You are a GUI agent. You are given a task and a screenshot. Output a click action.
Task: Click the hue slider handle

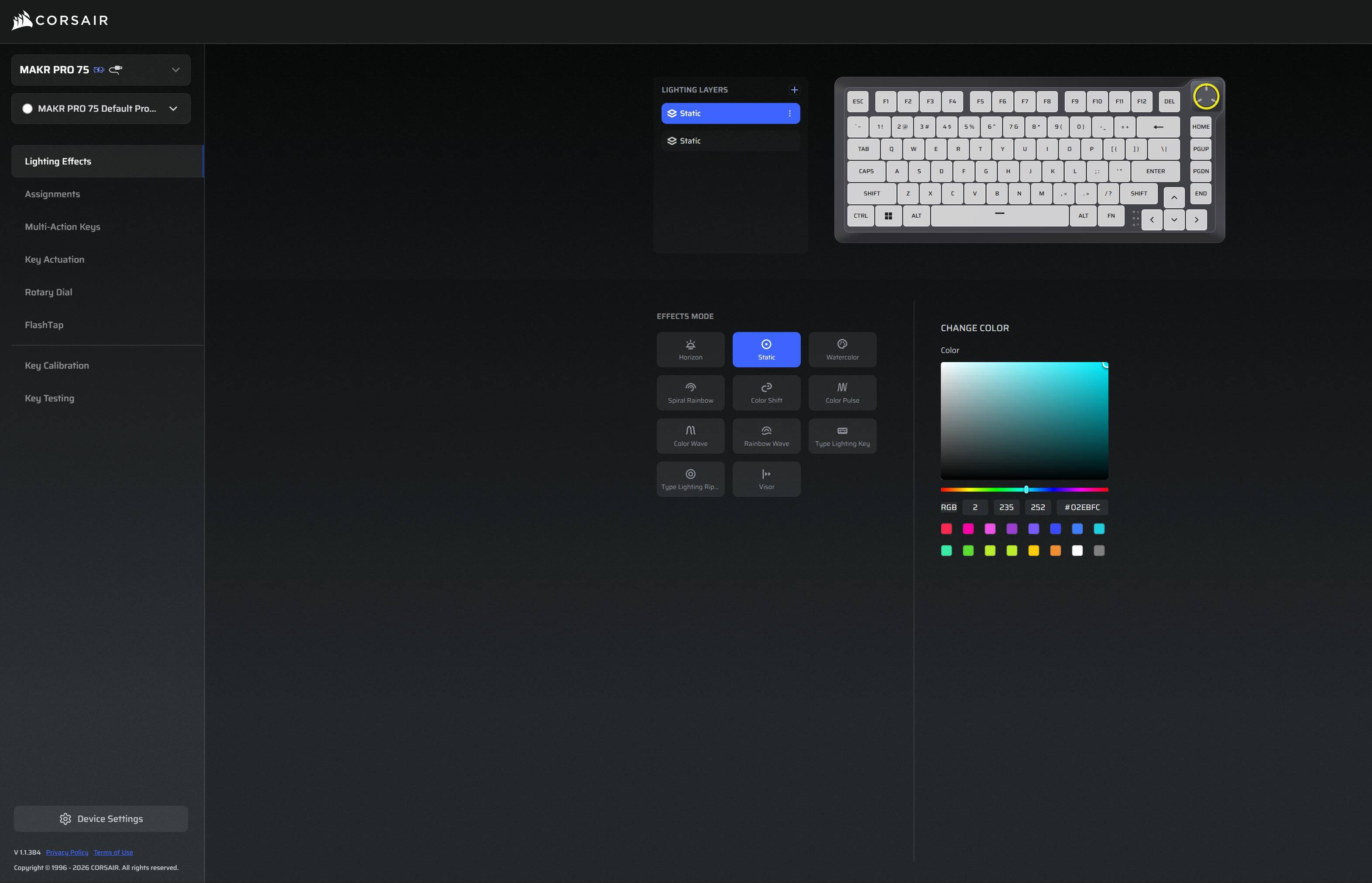click(x=1026, y=489)
